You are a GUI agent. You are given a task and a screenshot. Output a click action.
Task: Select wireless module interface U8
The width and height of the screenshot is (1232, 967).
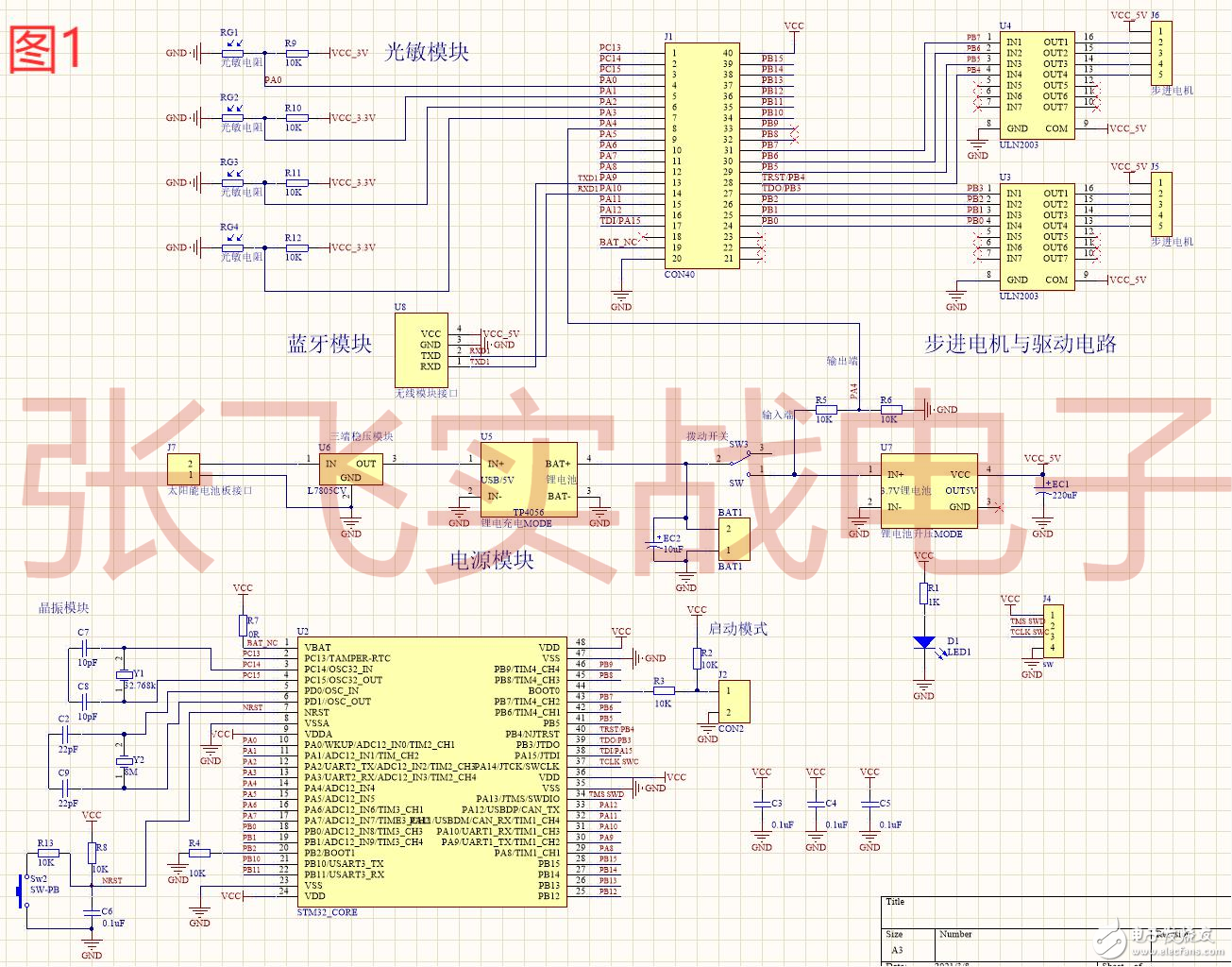tap(420, 349)
